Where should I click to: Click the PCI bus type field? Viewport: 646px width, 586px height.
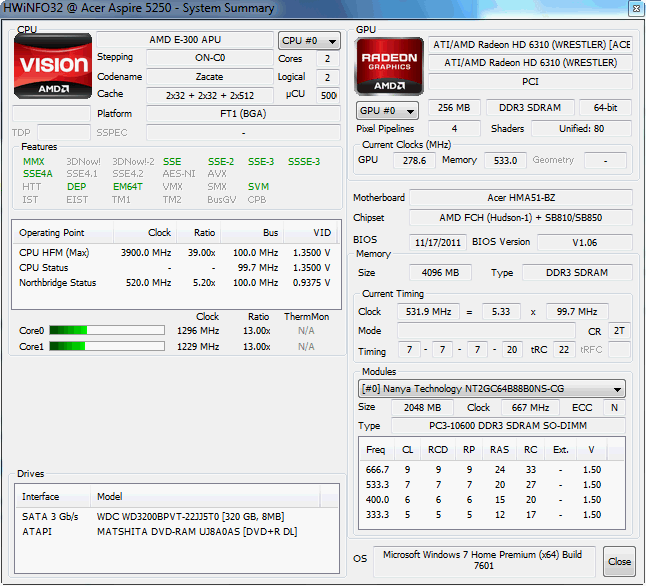point(530,82)
